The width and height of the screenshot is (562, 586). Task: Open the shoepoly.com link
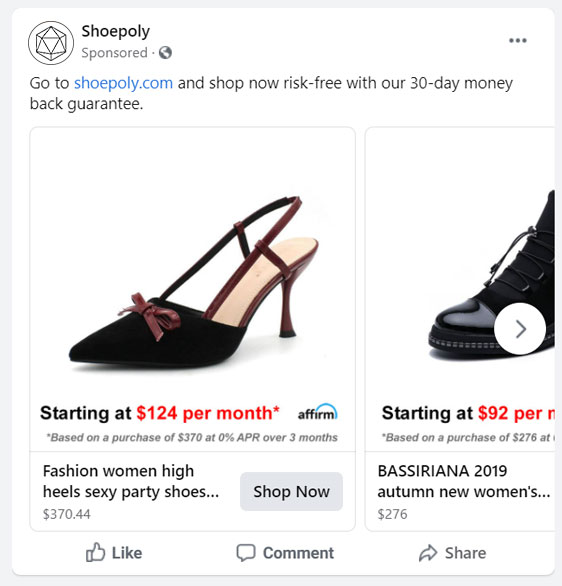click(123, 83)
